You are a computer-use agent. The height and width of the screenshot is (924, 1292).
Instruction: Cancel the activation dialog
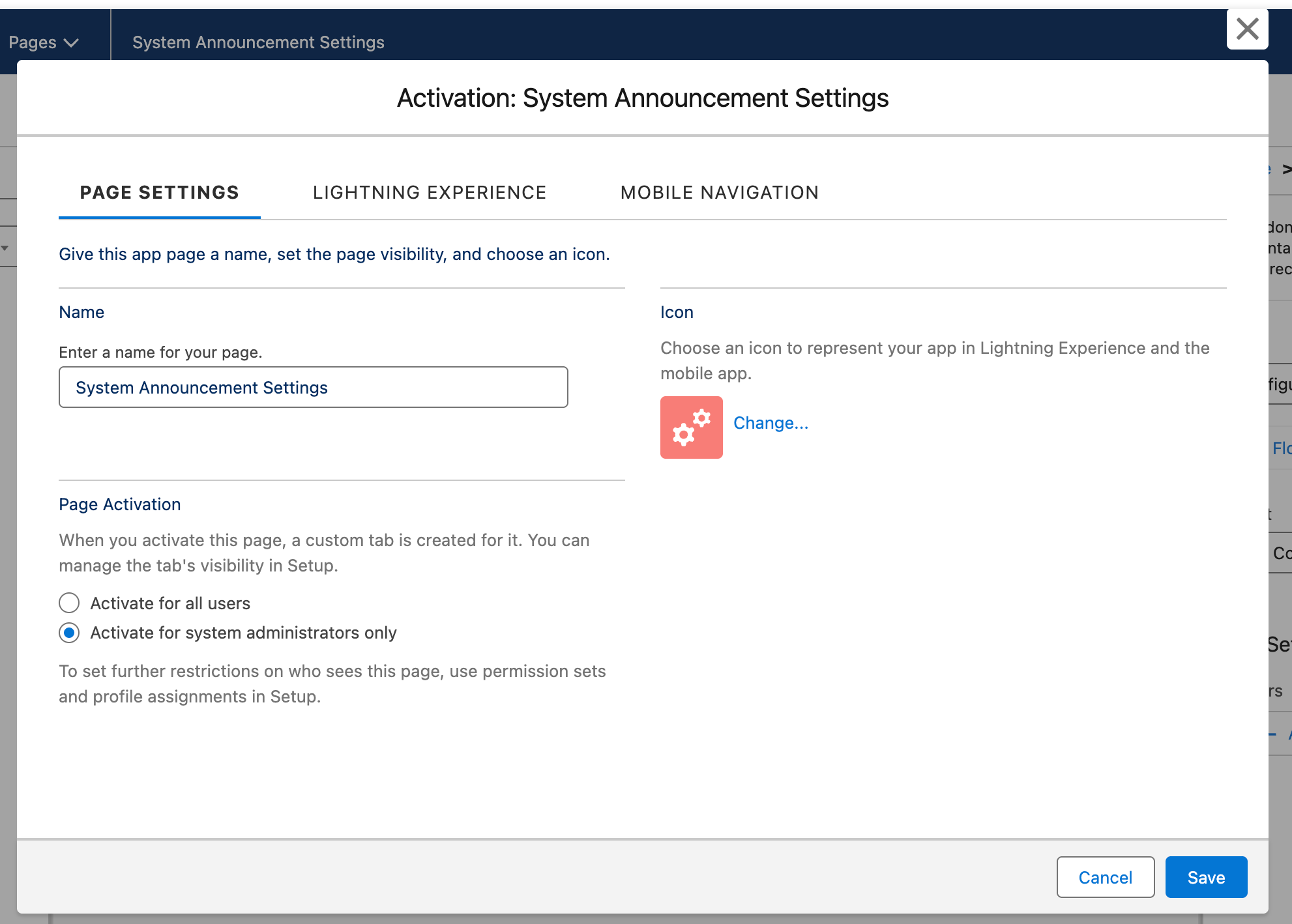click(x=1105, y=877)
